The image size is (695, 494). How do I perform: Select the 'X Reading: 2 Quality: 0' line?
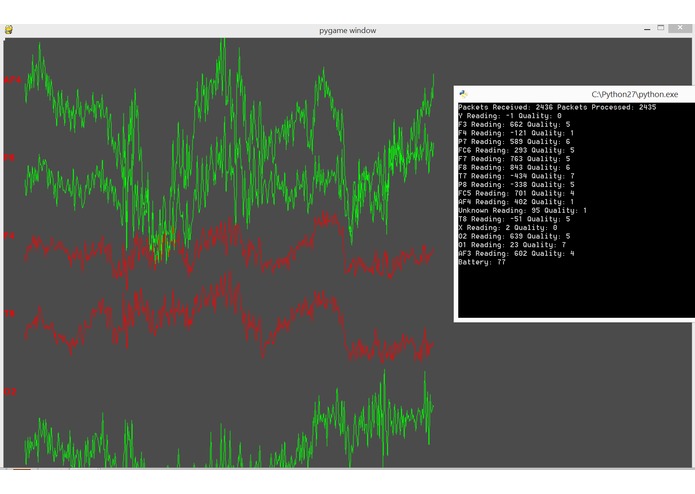pyautogui.click(x=508, y=228)
